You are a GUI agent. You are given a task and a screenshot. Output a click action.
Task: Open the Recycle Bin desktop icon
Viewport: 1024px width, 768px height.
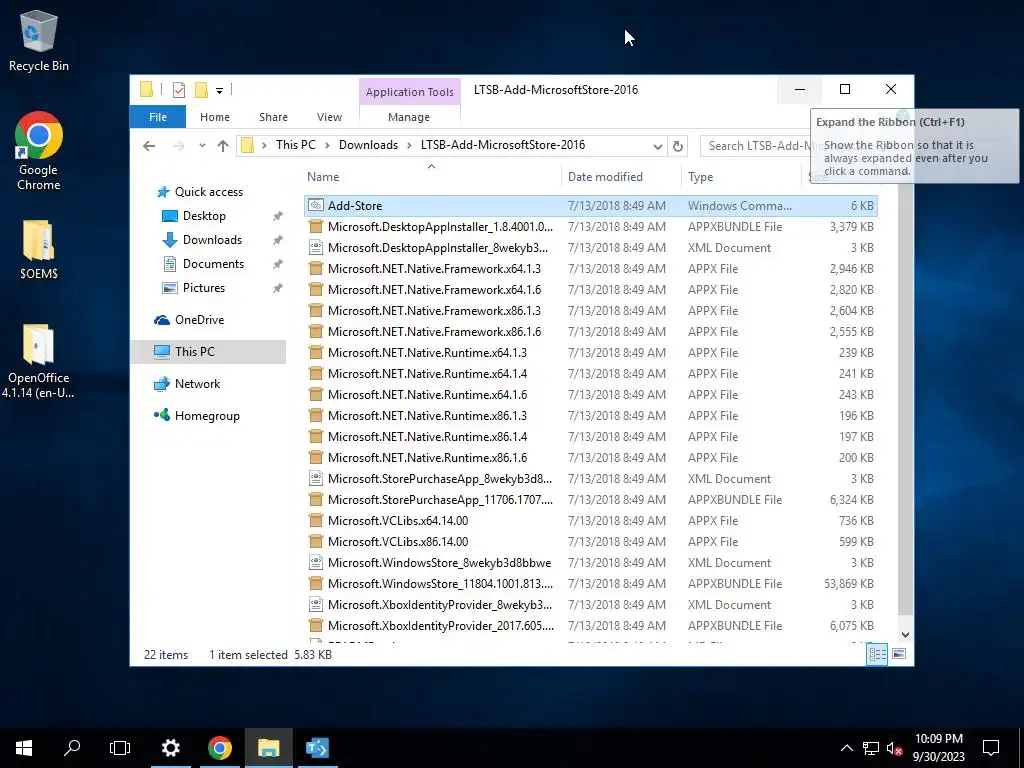click(x=39, y=41)
